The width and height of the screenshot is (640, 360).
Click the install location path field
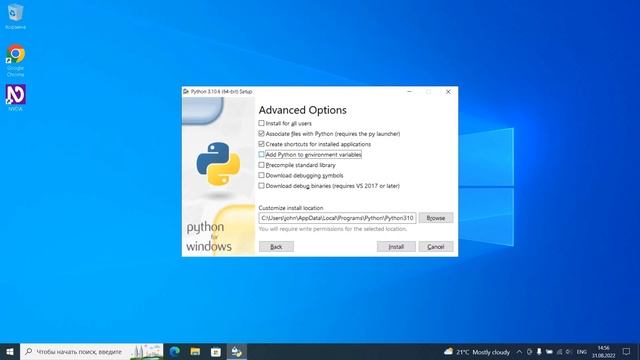(x=337, y=218)
